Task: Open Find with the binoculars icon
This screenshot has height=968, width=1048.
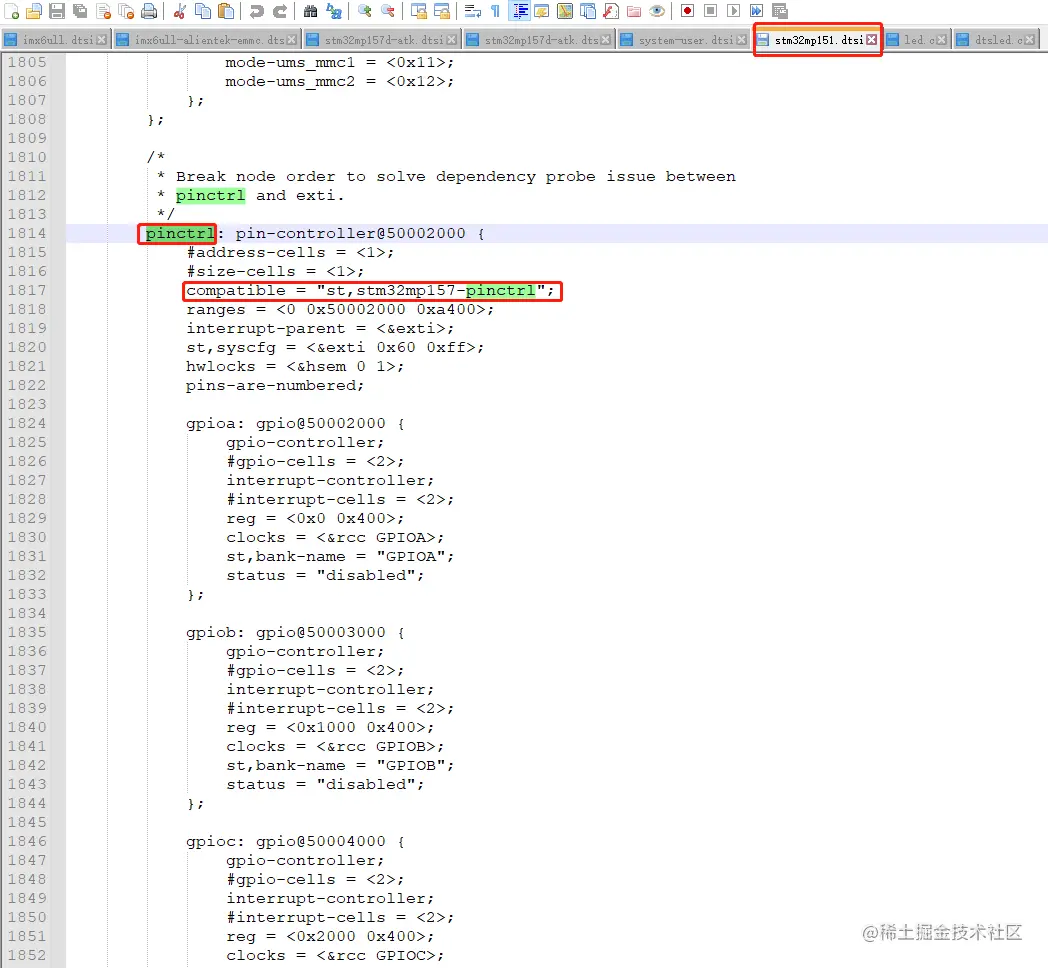Action: [310, 11]
